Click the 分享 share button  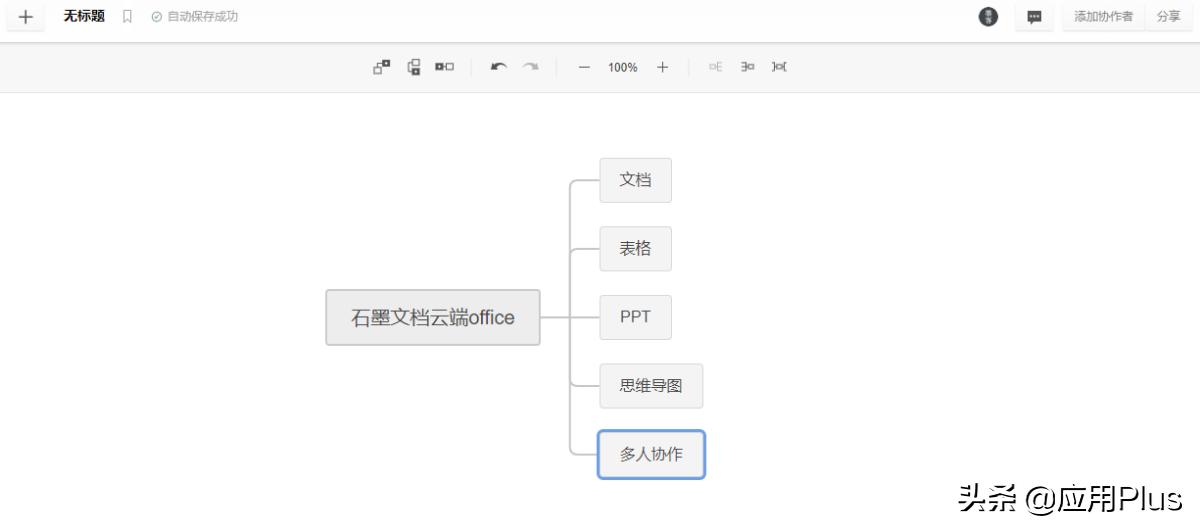click(x=1168, y=17)
